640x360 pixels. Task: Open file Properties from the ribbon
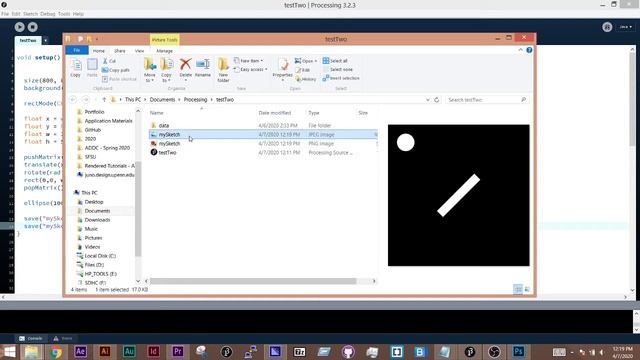tap(282, 69)
